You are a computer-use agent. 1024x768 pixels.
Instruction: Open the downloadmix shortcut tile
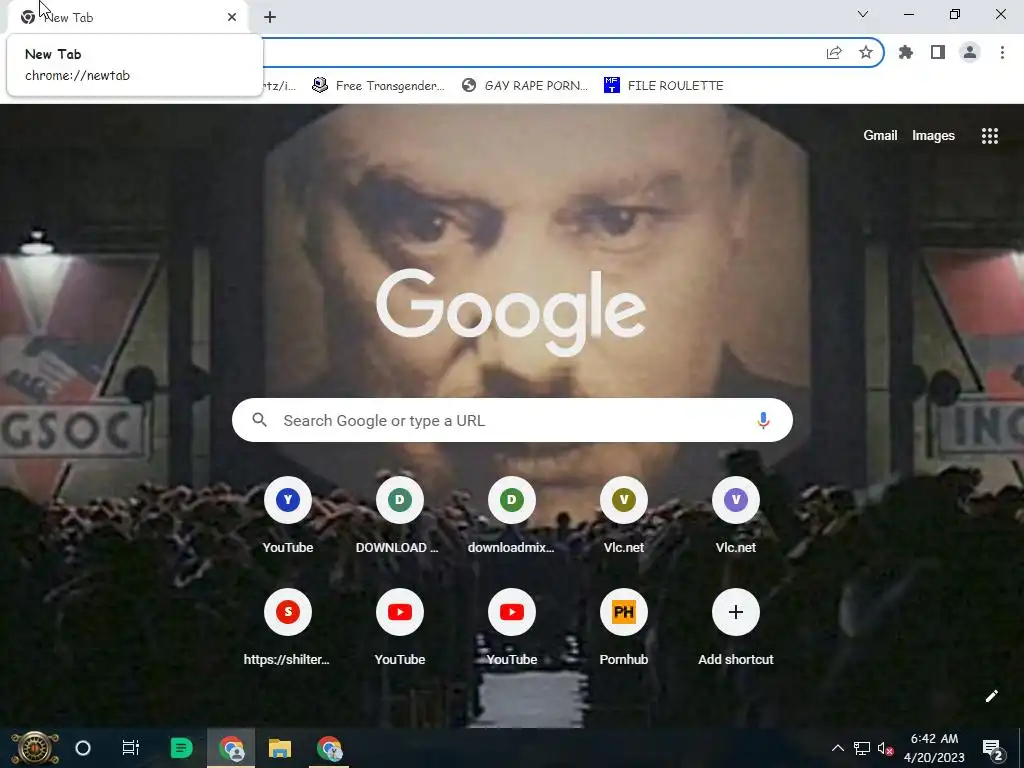pos(511,516)
